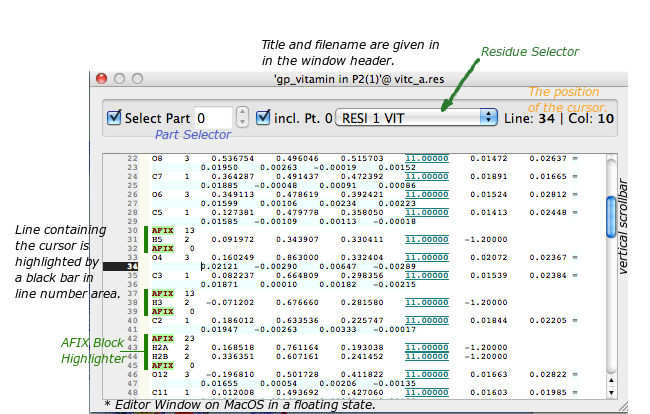
Task: Click the 11.00000 value in H2B row
Action: click(x=427, y=356)
